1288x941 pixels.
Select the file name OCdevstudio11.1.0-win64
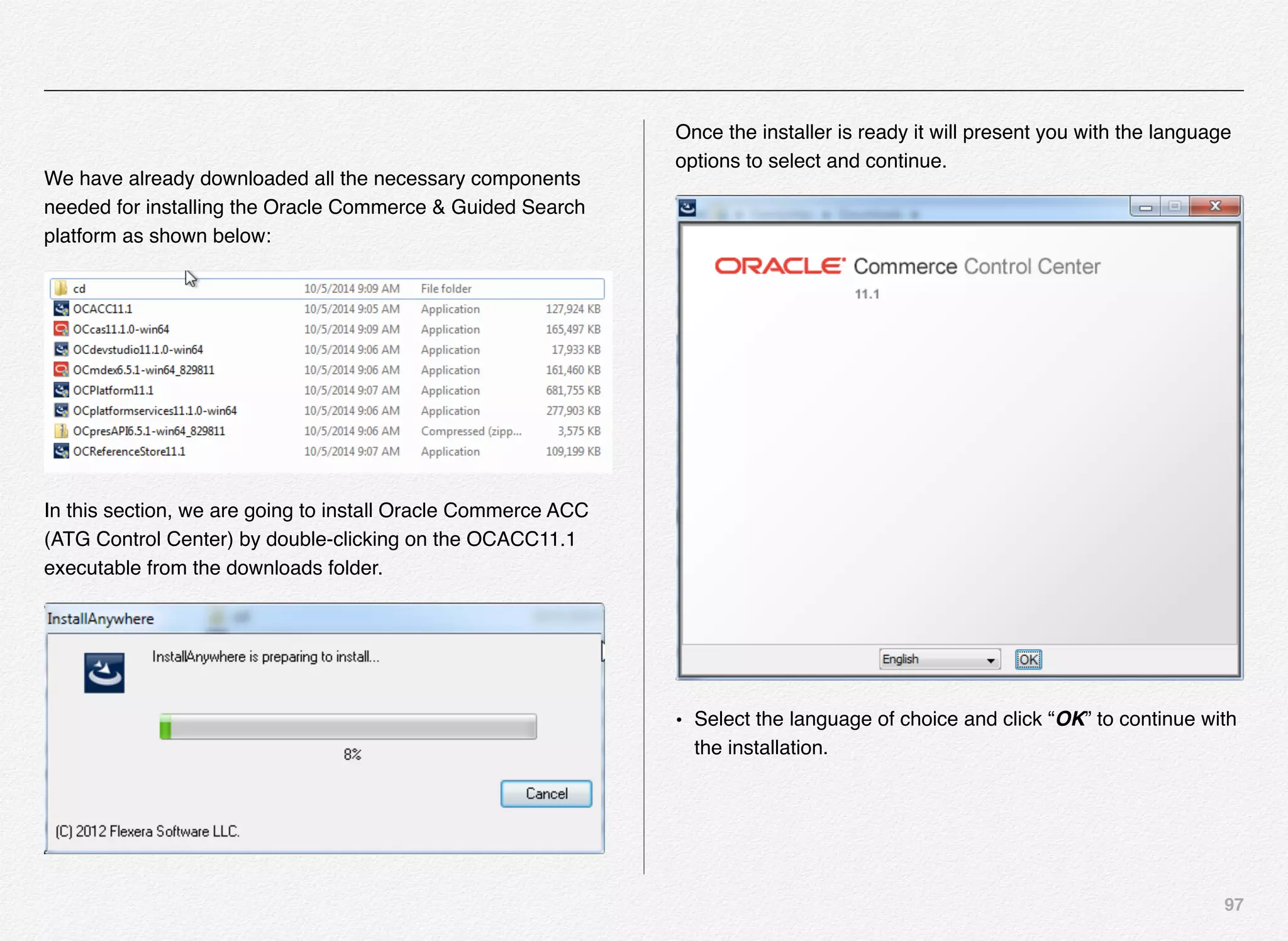coord(138,349)
